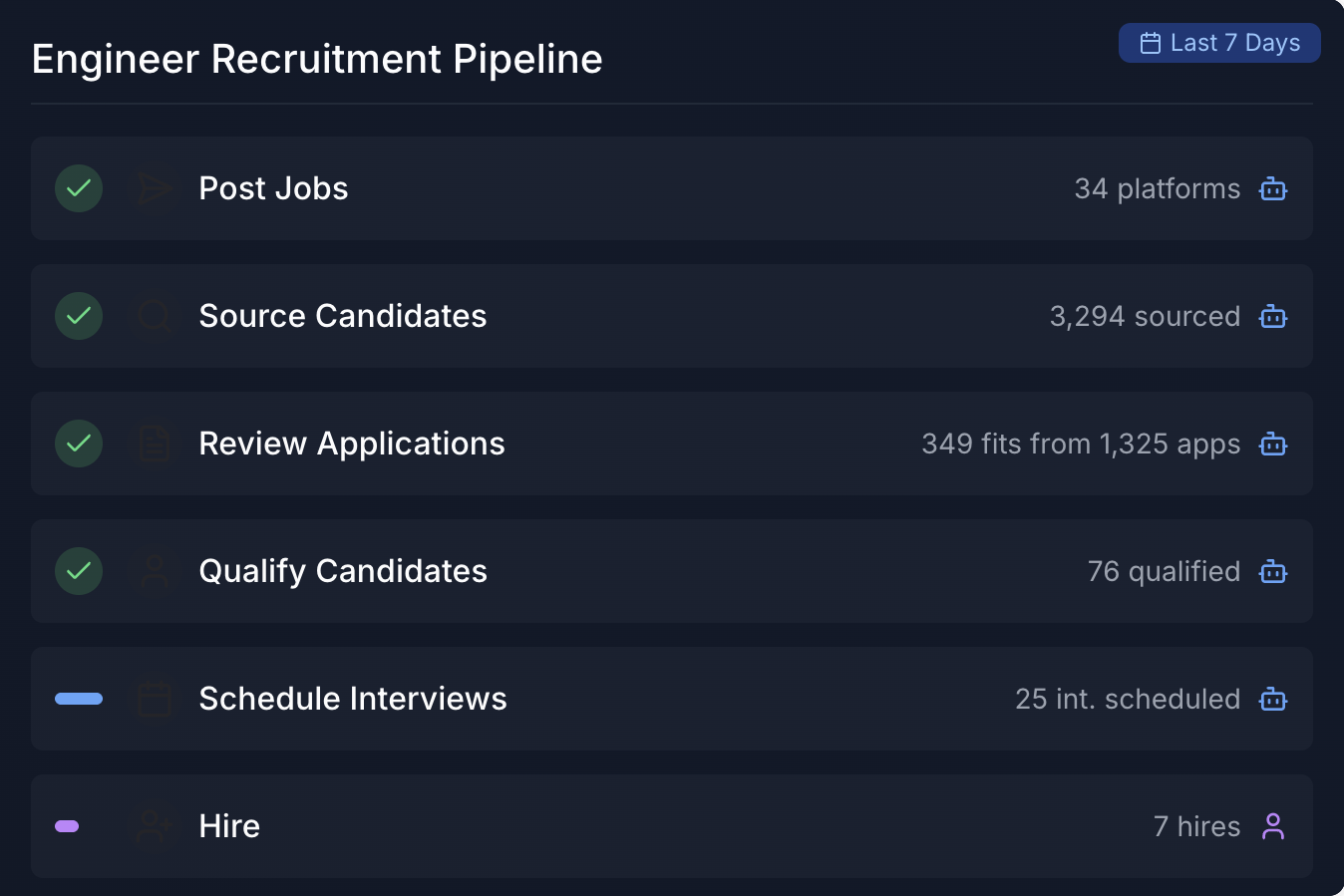
Task: Open the Last 7 Days date range selector
Action: pyautogui.click(x=1218, y=43)
